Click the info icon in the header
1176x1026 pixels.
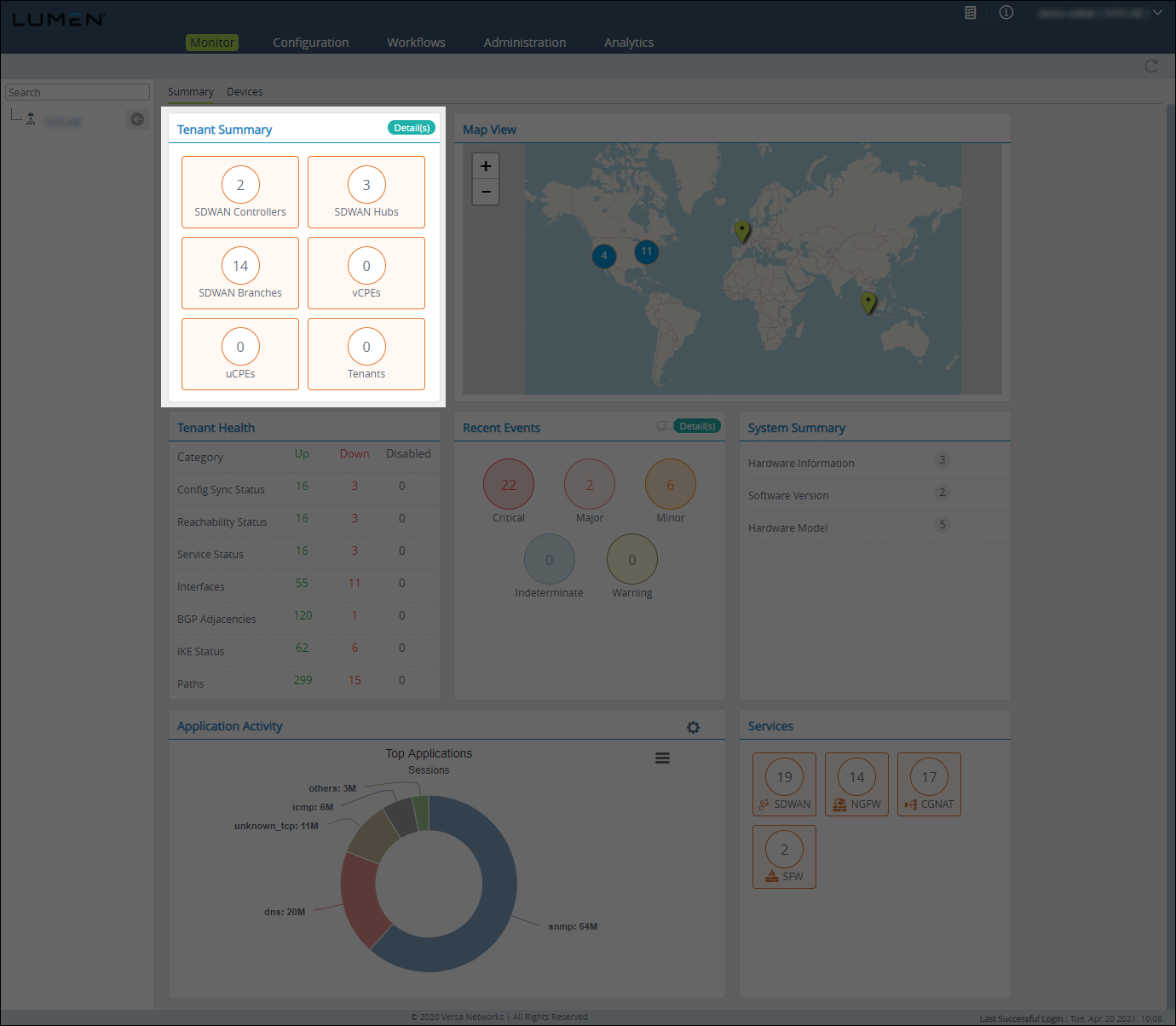pos(1006,12)
